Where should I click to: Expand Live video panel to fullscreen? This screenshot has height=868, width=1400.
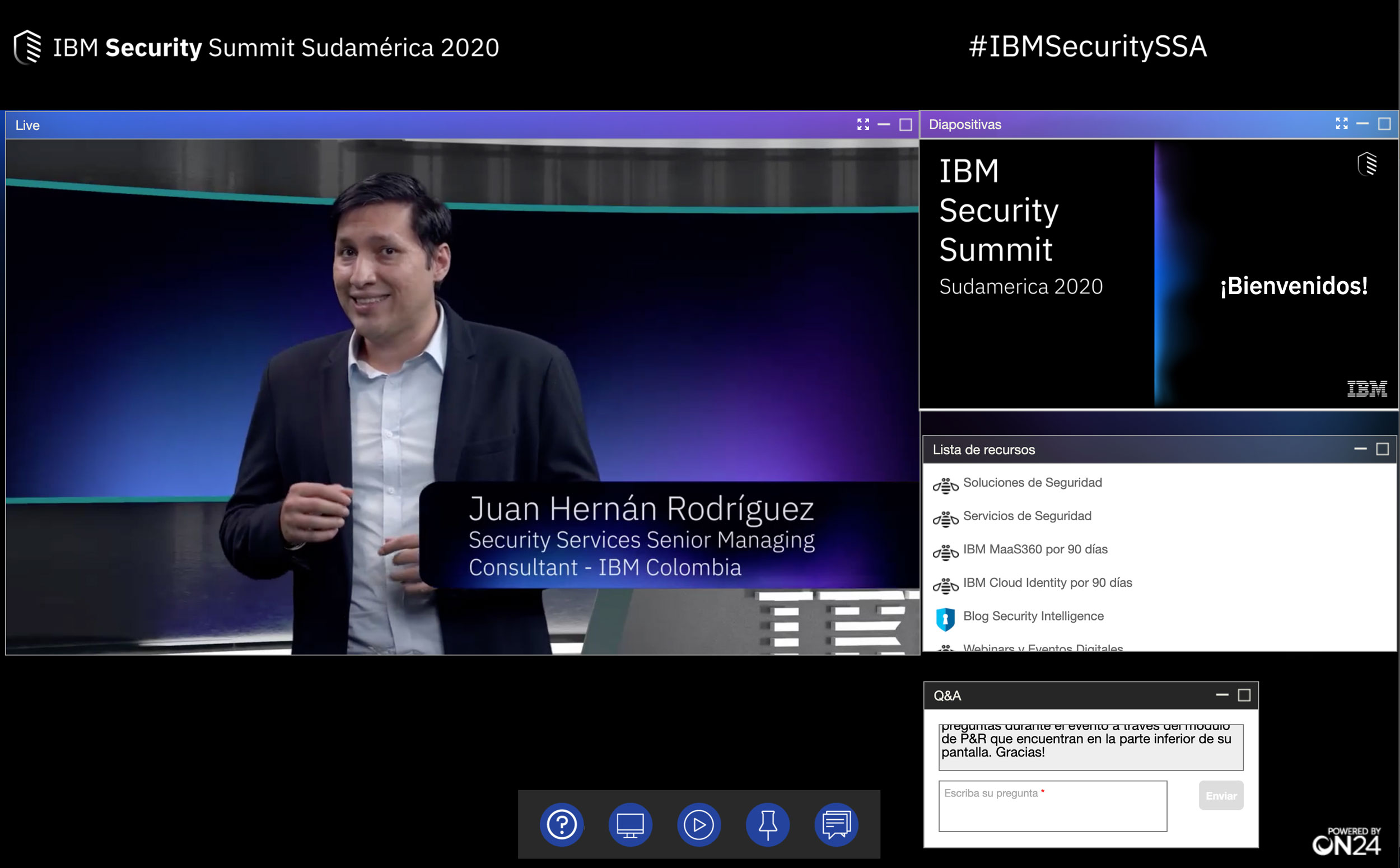863,124
